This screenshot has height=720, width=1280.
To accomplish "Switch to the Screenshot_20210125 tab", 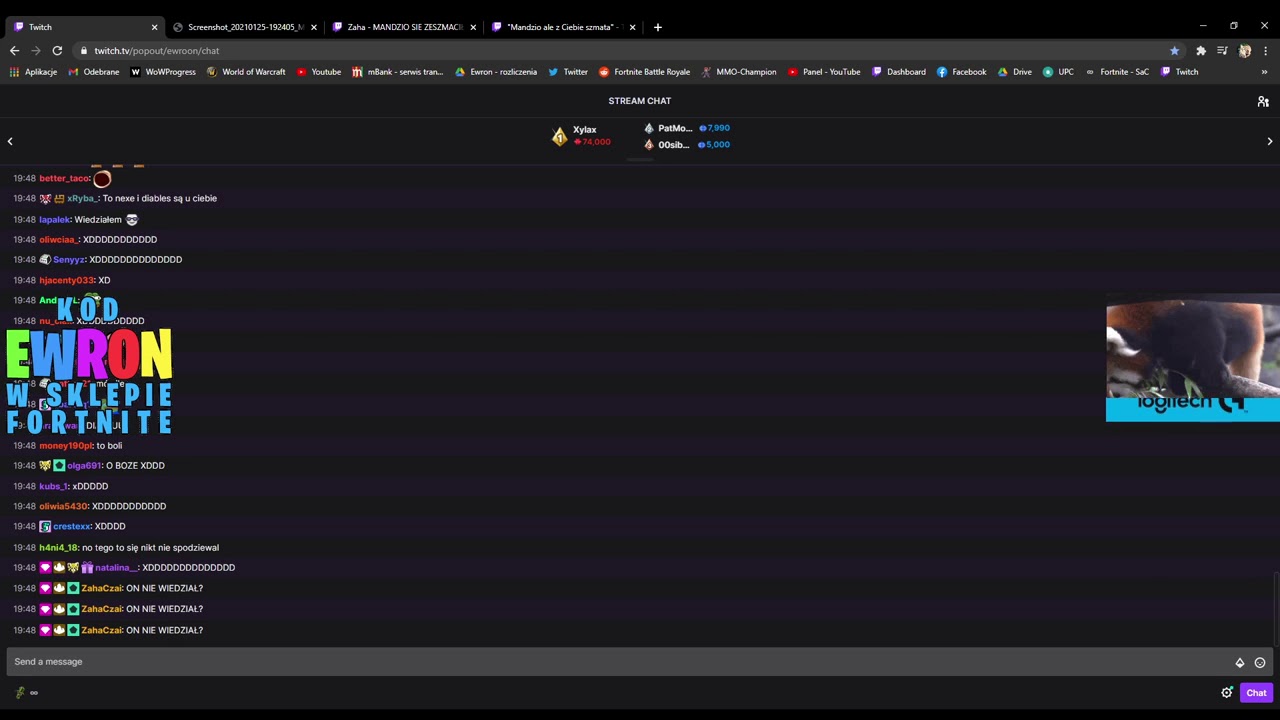I will coord(243,27).
